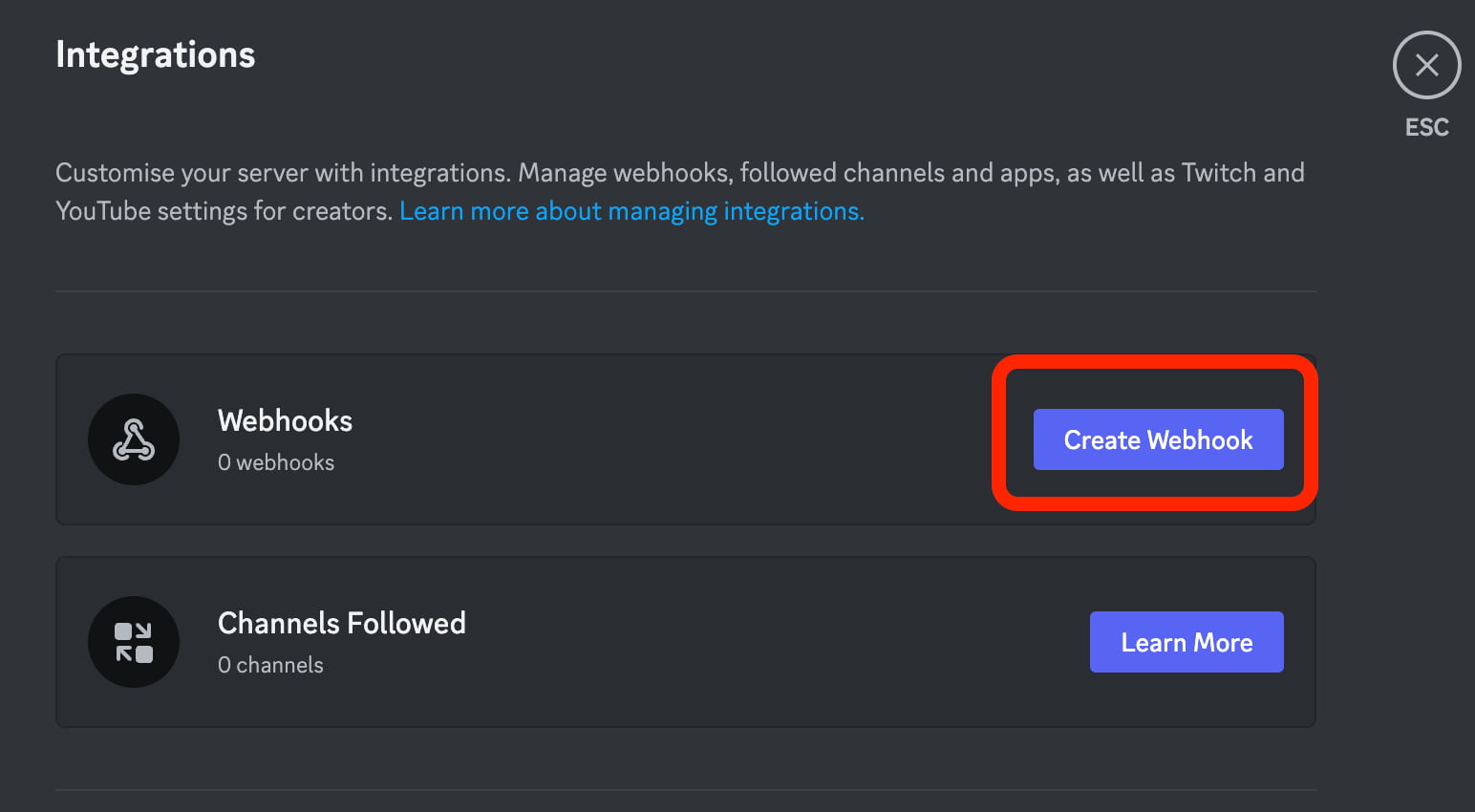Click the Webhooks section title text
1475x812 pixels.
[x=285, y=420]
